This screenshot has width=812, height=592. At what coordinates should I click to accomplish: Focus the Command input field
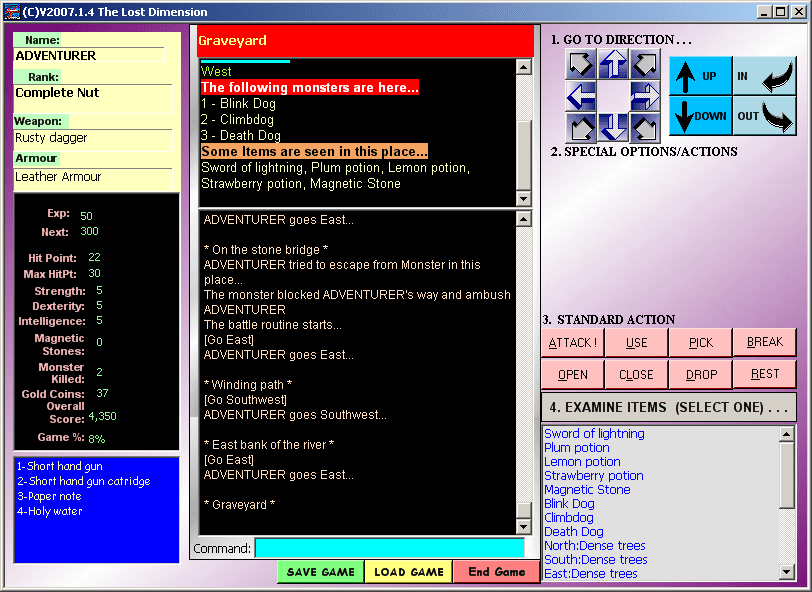pos(389,548)
